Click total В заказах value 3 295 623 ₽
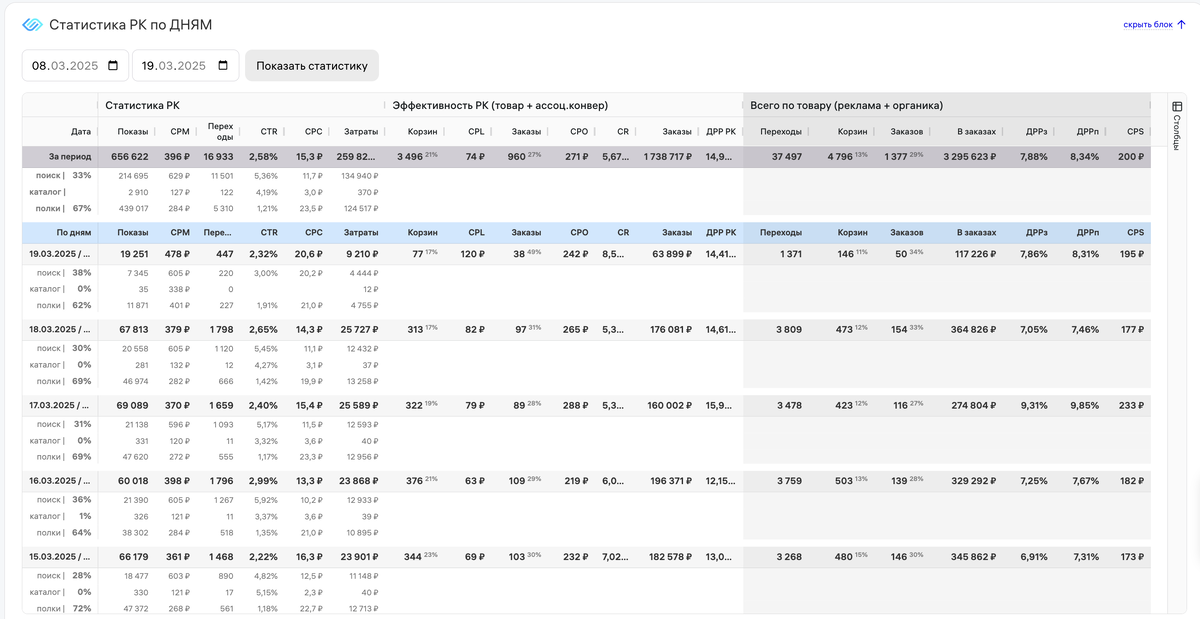This screenshot has height=619, width=1200. coord(969,157)
